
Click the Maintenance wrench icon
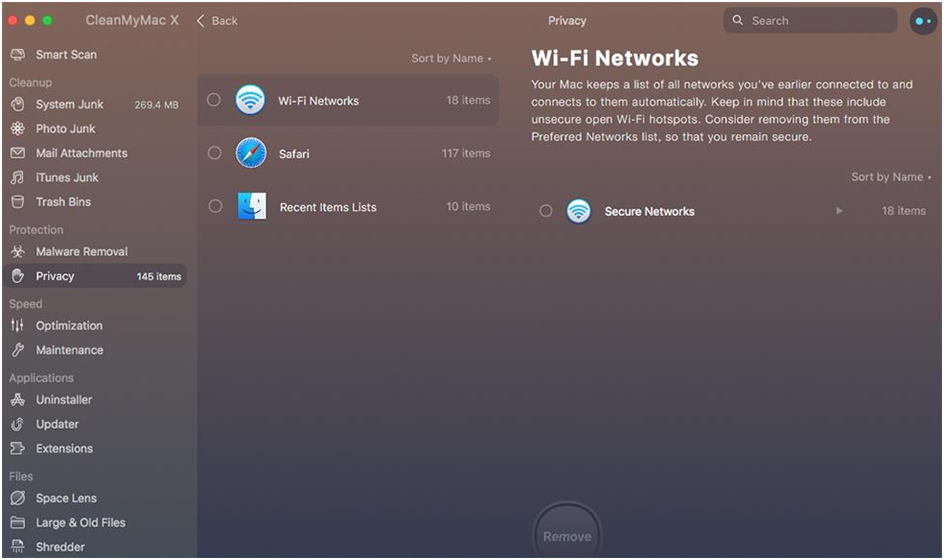(x=17, y=350)
